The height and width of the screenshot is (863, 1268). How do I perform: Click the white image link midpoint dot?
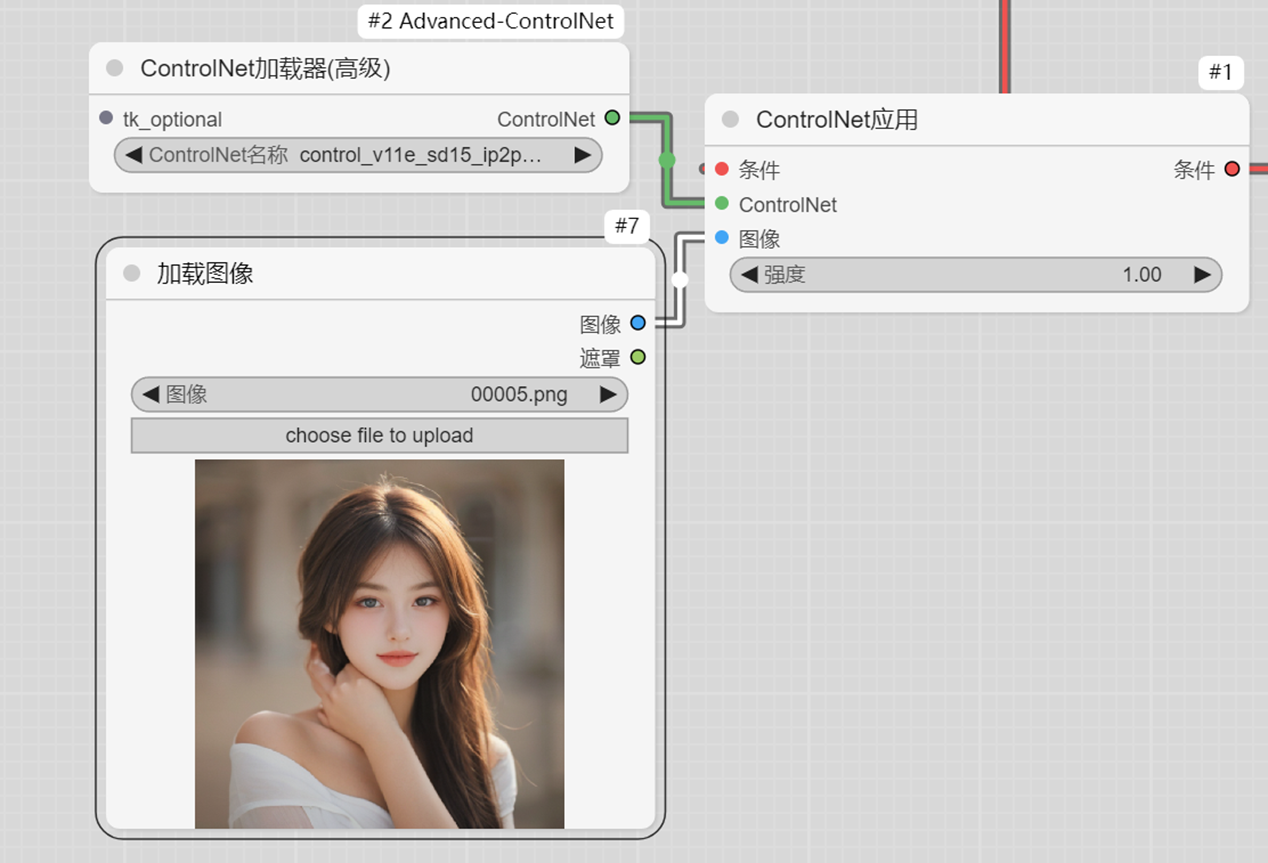[x=680, y=279]
